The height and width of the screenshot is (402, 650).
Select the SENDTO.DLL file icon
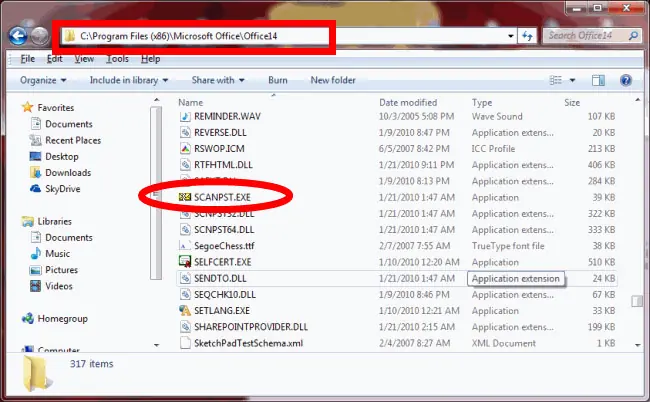(x=185, y=278)
